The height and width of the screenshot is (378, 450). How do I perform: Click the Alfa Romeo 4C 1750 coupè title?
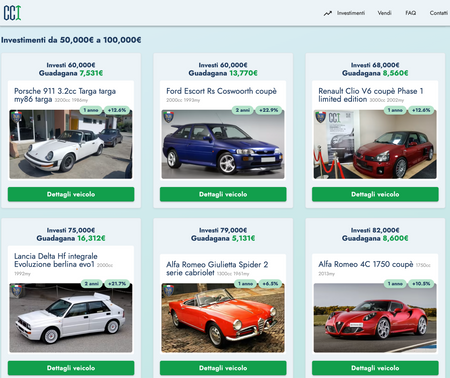366,264
